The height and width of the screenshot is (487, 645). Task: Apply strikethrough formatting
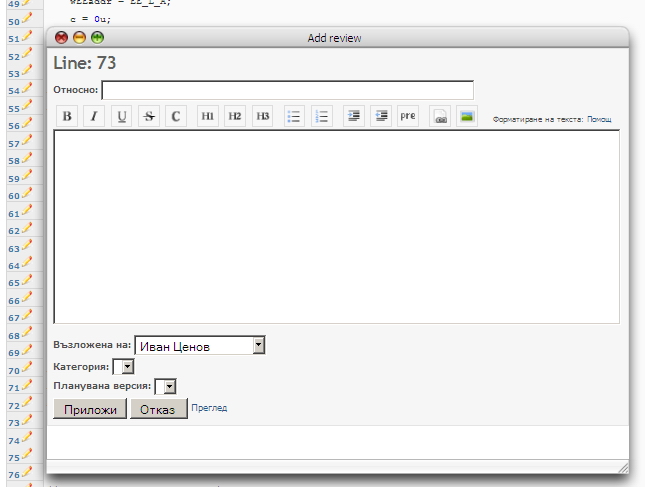point(149,116)
